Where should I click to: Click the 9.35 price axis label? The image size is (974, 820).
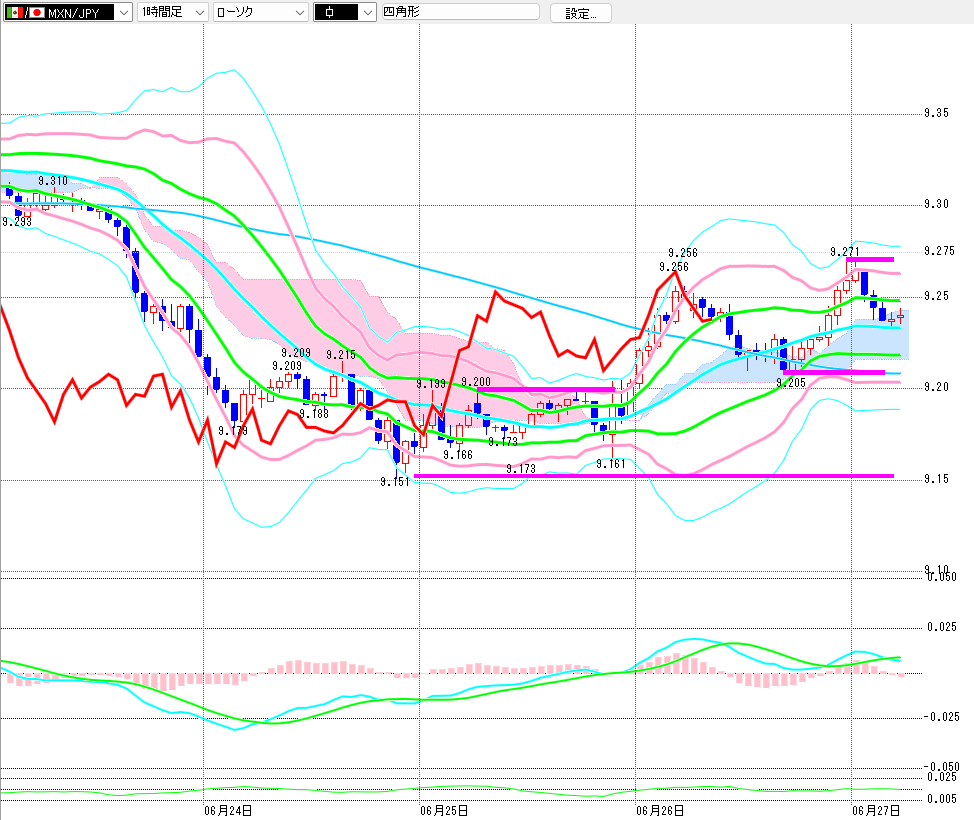(x=936, y=113)
